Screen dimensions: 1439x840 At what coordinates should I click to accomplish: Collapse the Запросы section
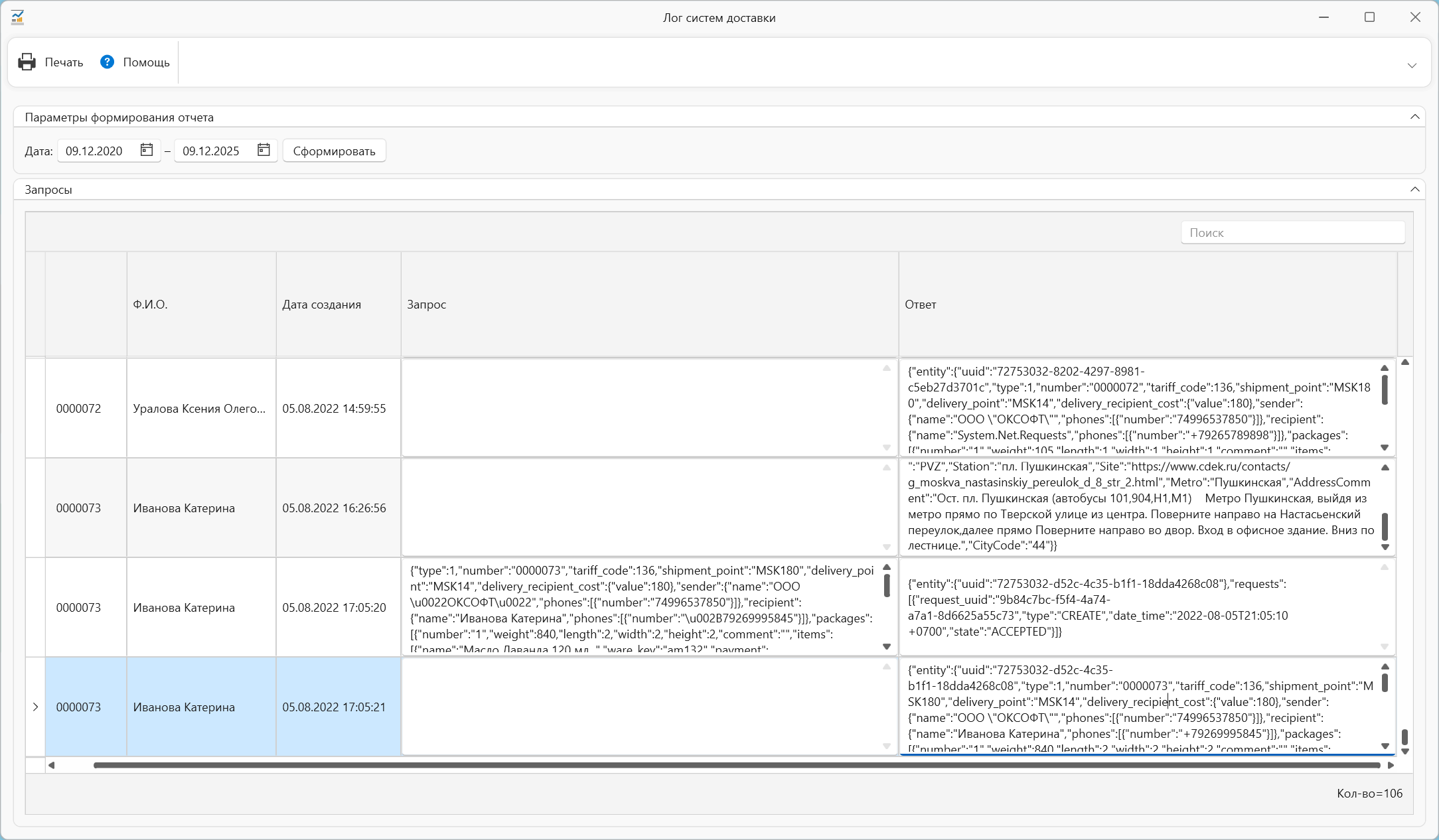click(x=1414, y=190)
